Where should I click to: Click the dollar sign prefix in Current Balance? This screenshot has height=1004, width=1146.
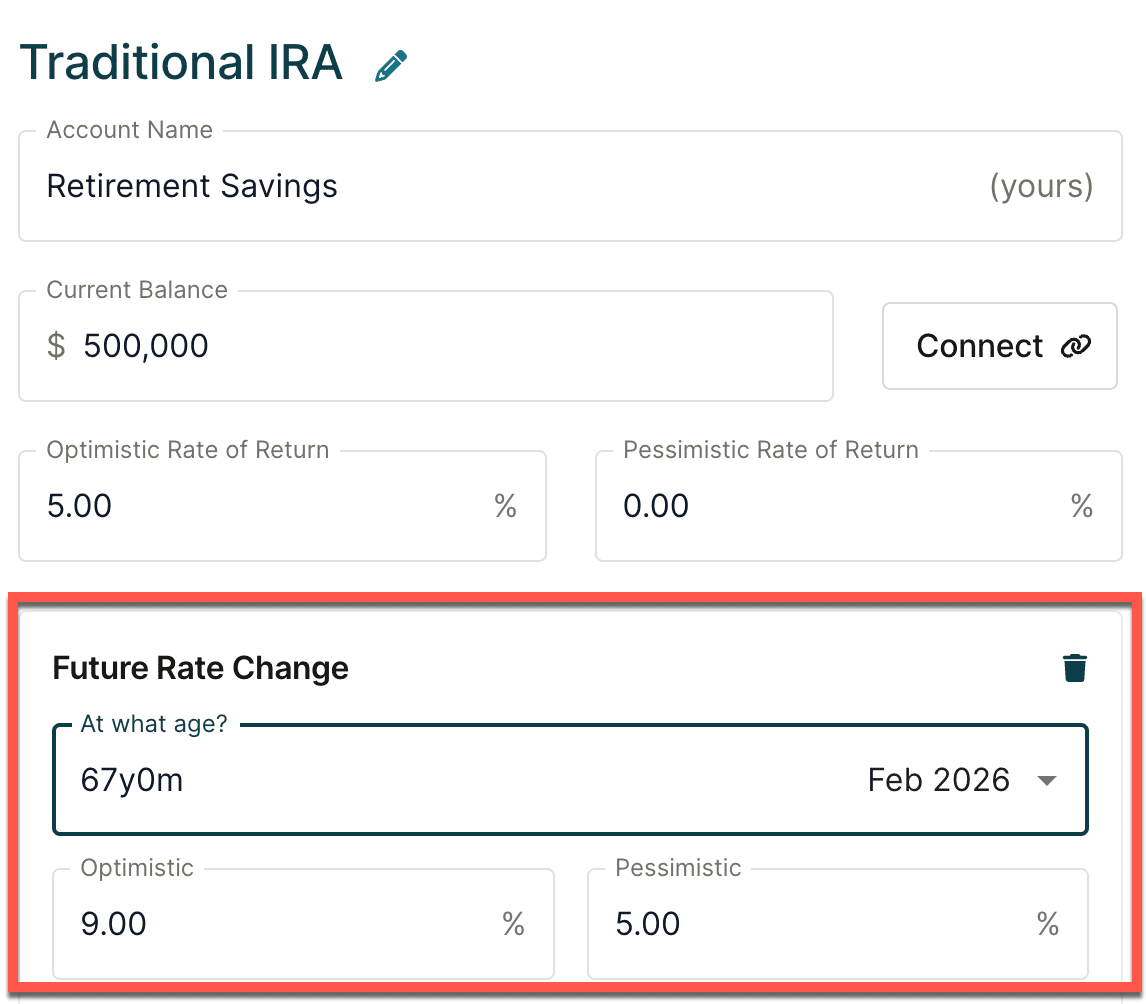click(x=56, y=346)
